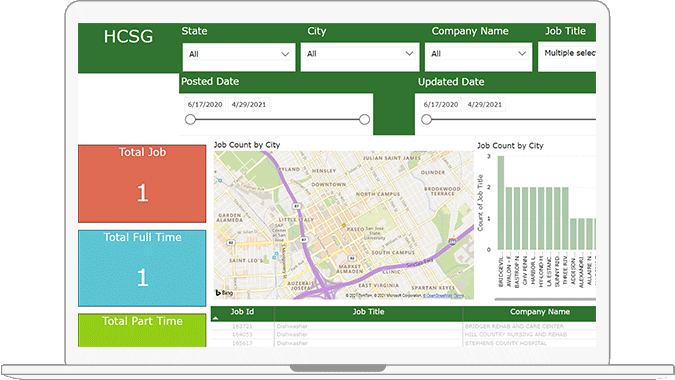Open the City dropdown filter
The image size is (675, 380).
(359, 54)
